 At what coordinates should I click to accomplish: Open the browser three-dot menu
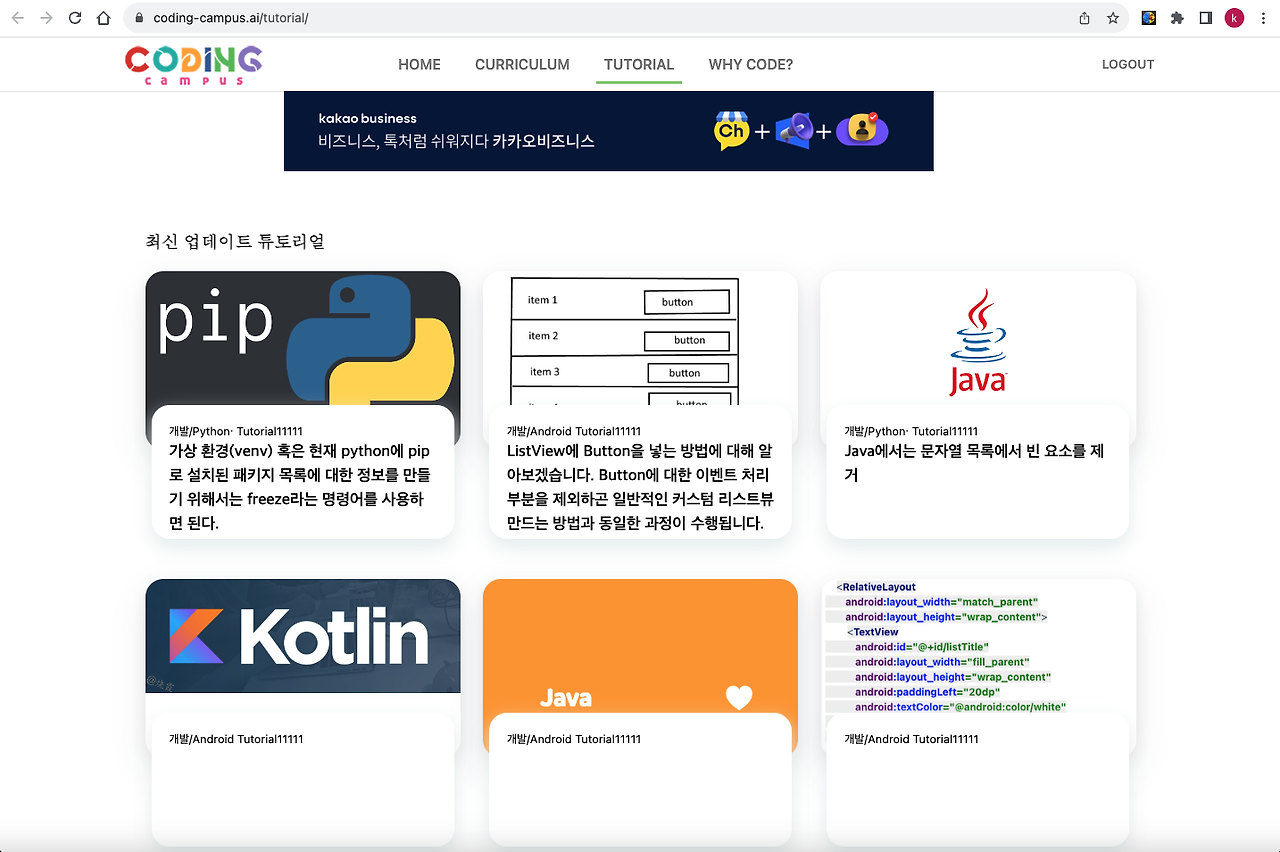1264,18
